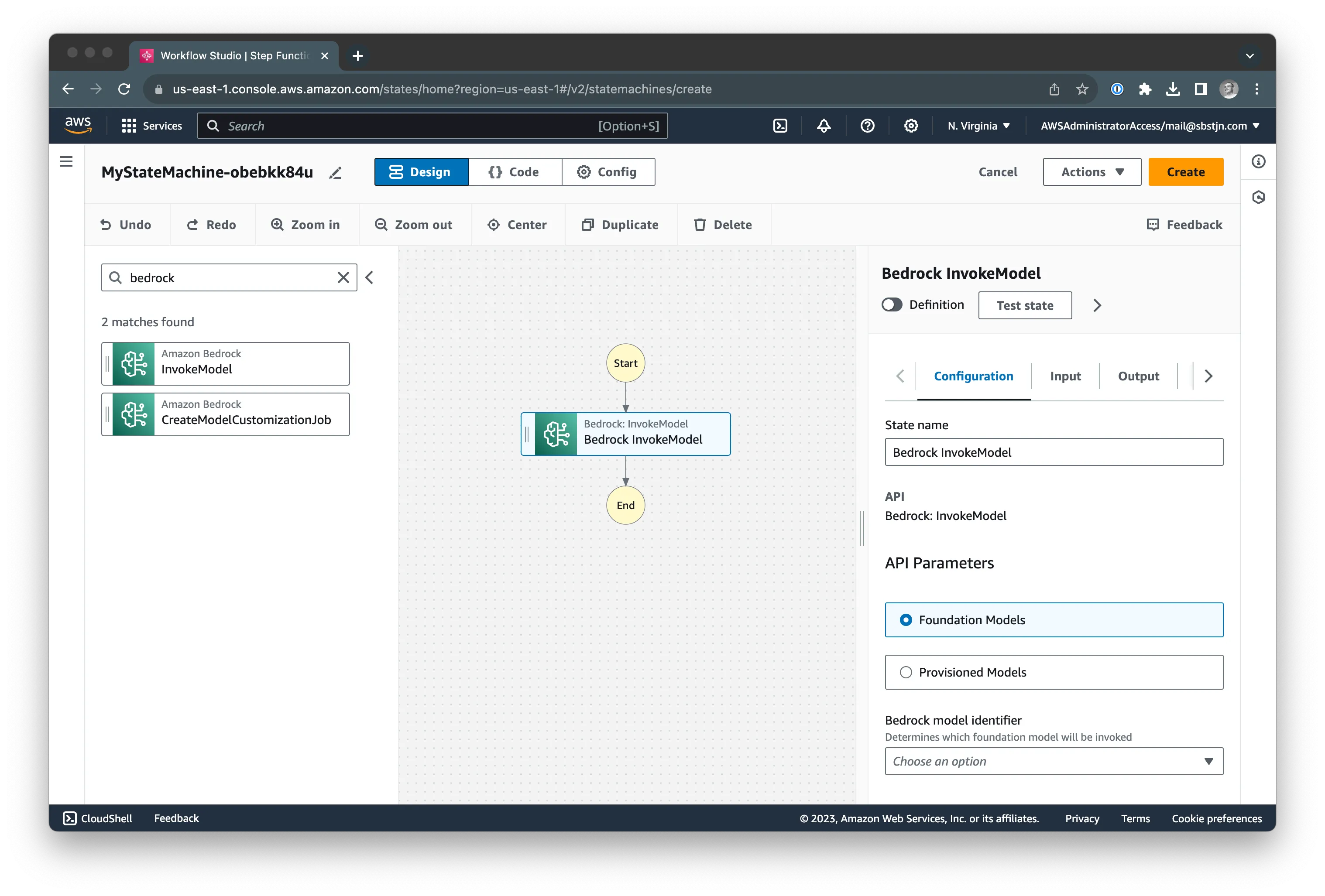Select the Zoom out tool
Screen dimensions: 1325x896
pyautogui.click(x=415, y=225)
